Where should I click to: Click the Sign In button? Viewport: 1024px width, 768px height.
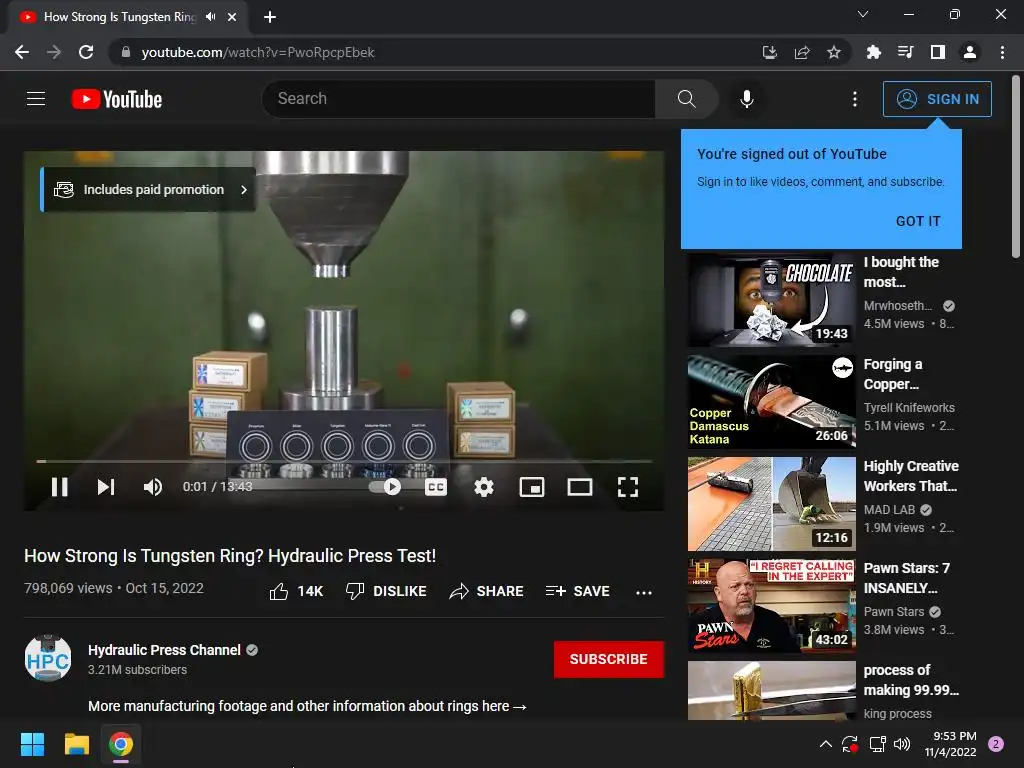tap(937, 99)
